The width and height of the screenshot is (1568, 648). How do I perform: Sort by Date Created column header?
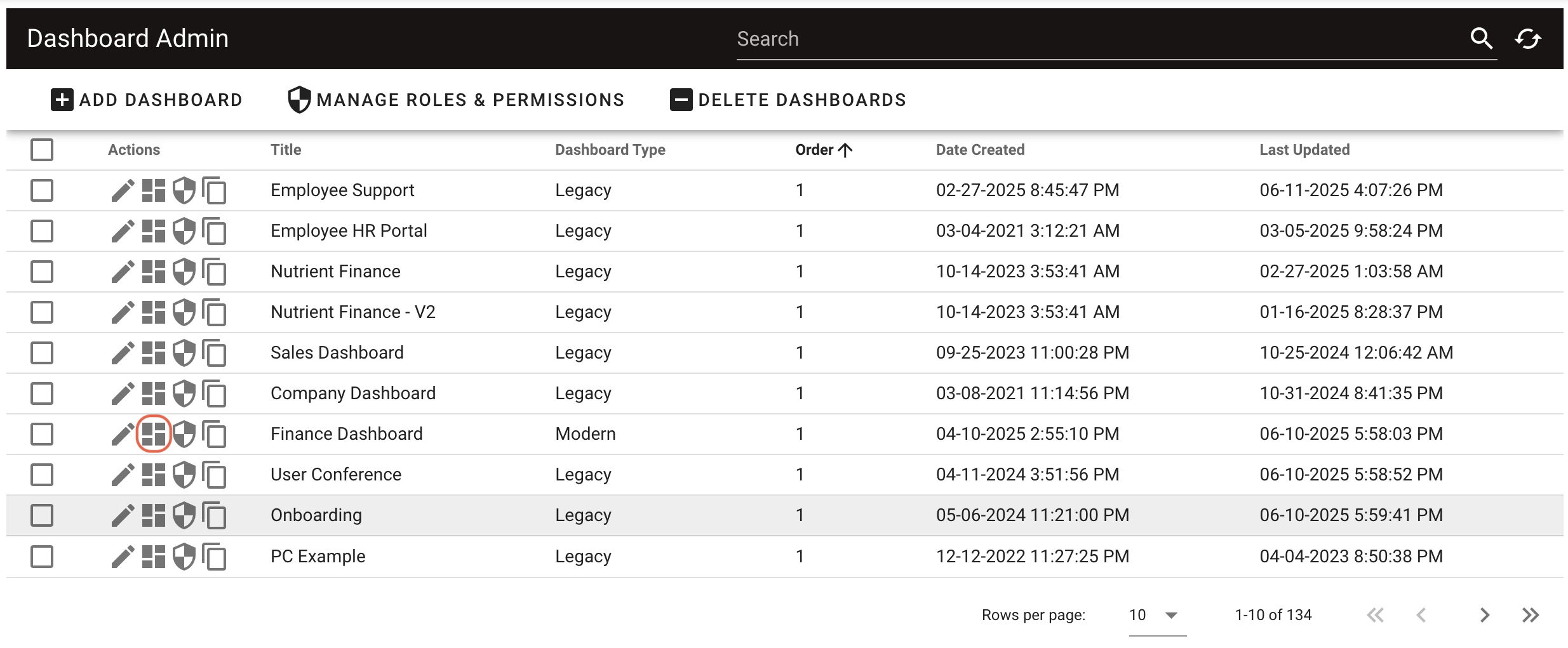click(980, 150)
